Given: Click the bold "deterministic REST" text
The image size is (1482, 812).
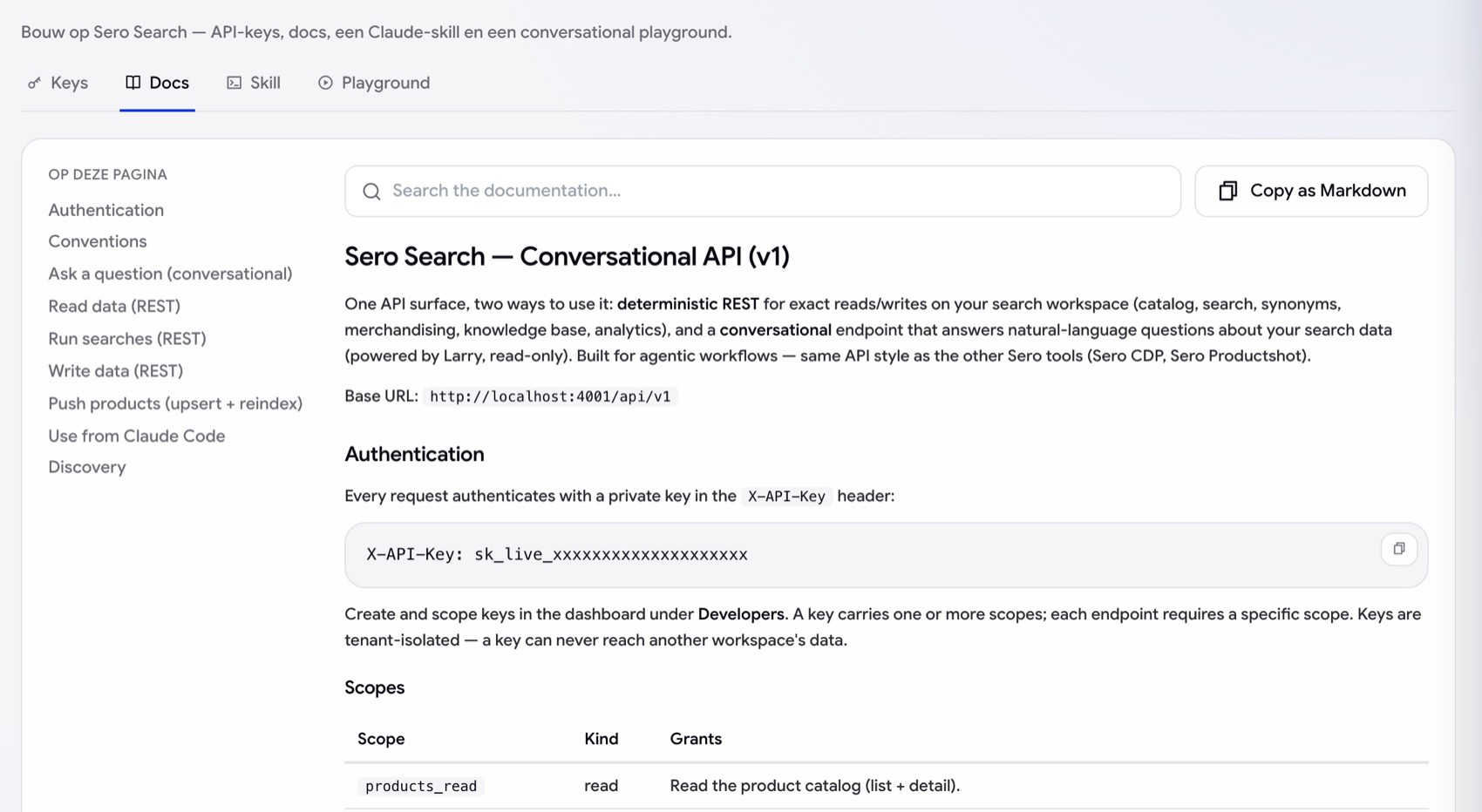Looking at the screenshot, I should (x=688, y=304).
